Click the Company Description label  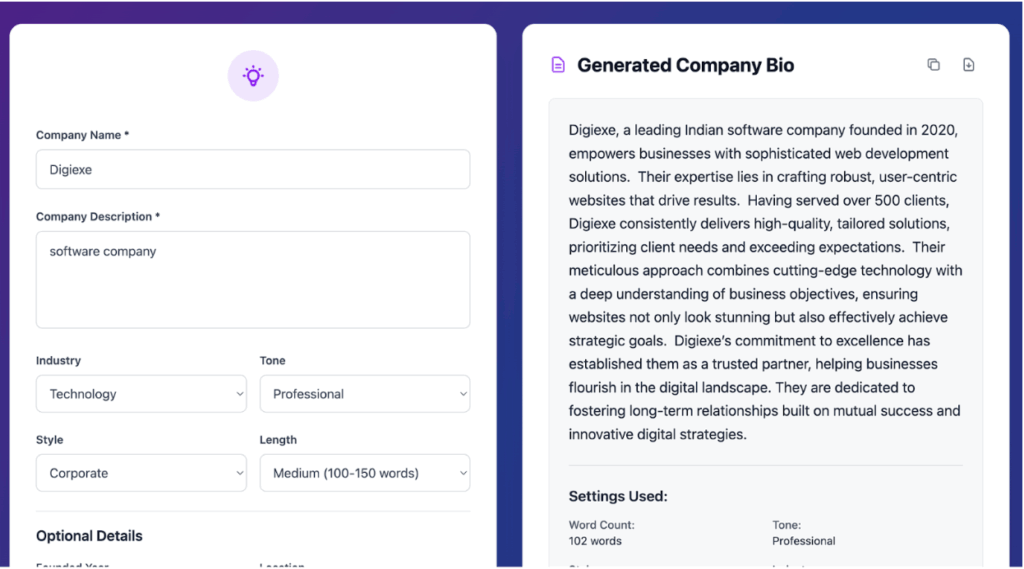98,216
